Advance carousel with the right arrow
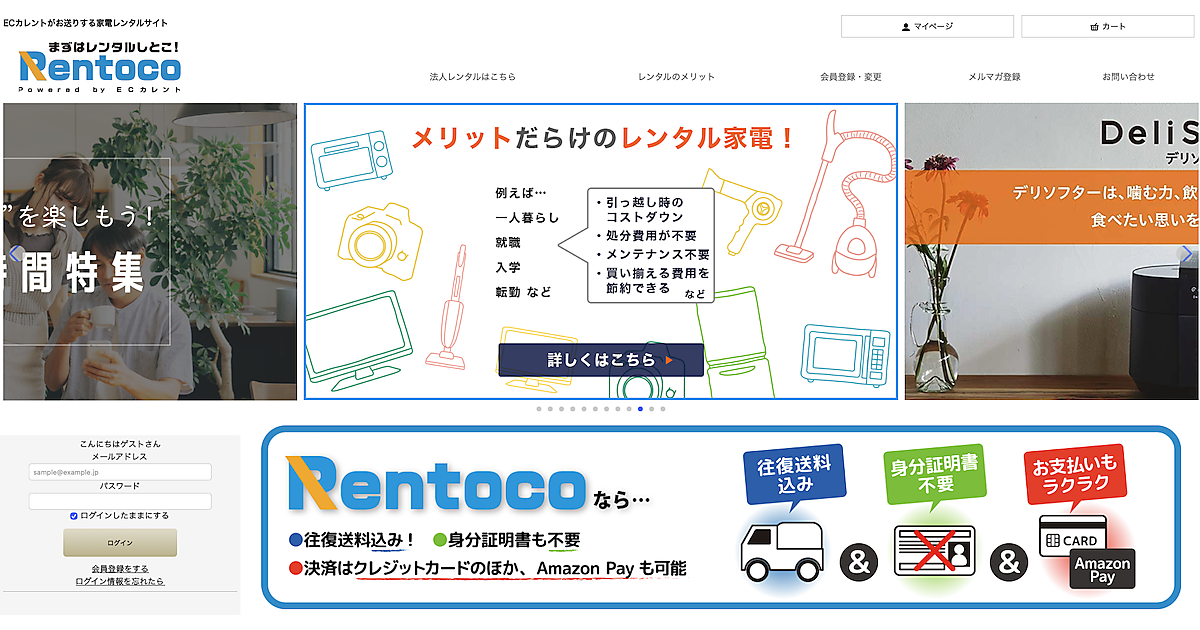 [1186, 254]
